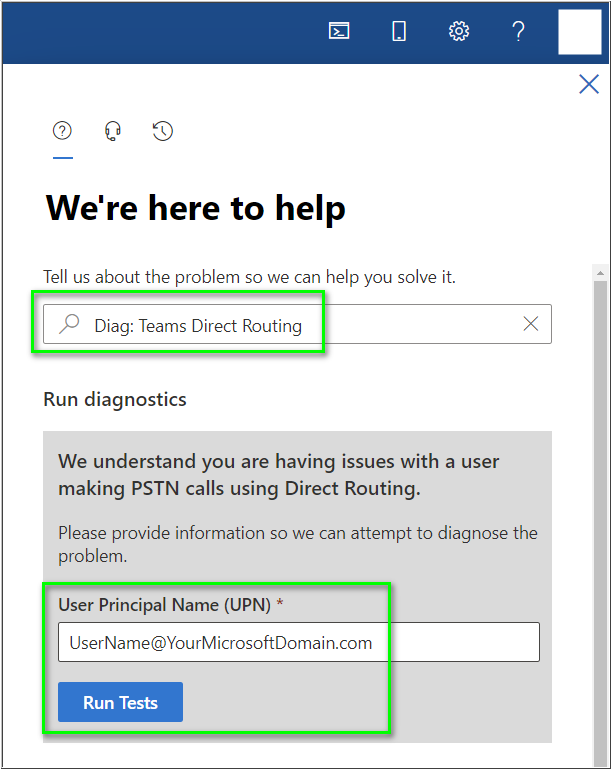Click 'Tell us about the problem' text
Screen dimensions: 611x769
tap(249, 277)
